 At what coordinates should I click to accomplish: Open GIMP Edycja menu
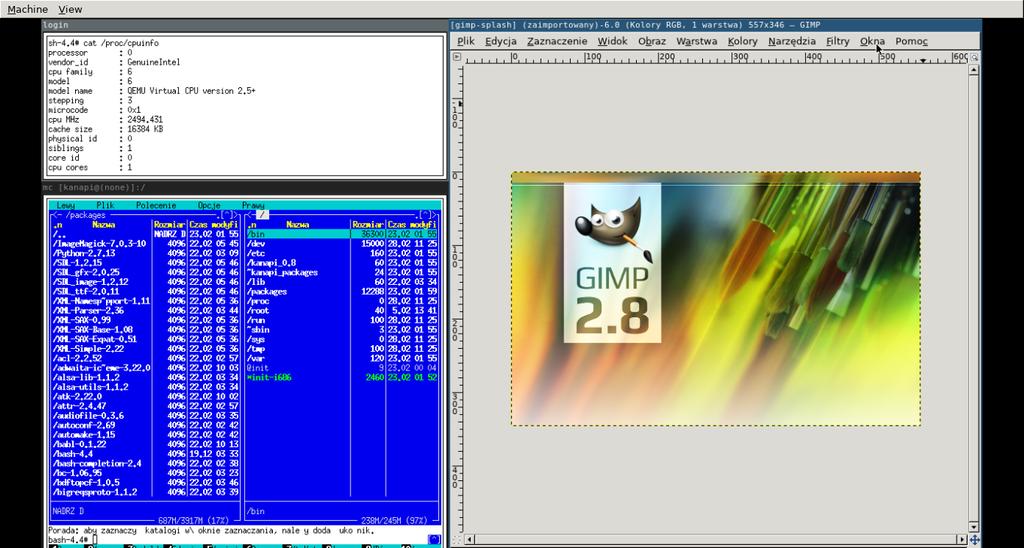501,41
